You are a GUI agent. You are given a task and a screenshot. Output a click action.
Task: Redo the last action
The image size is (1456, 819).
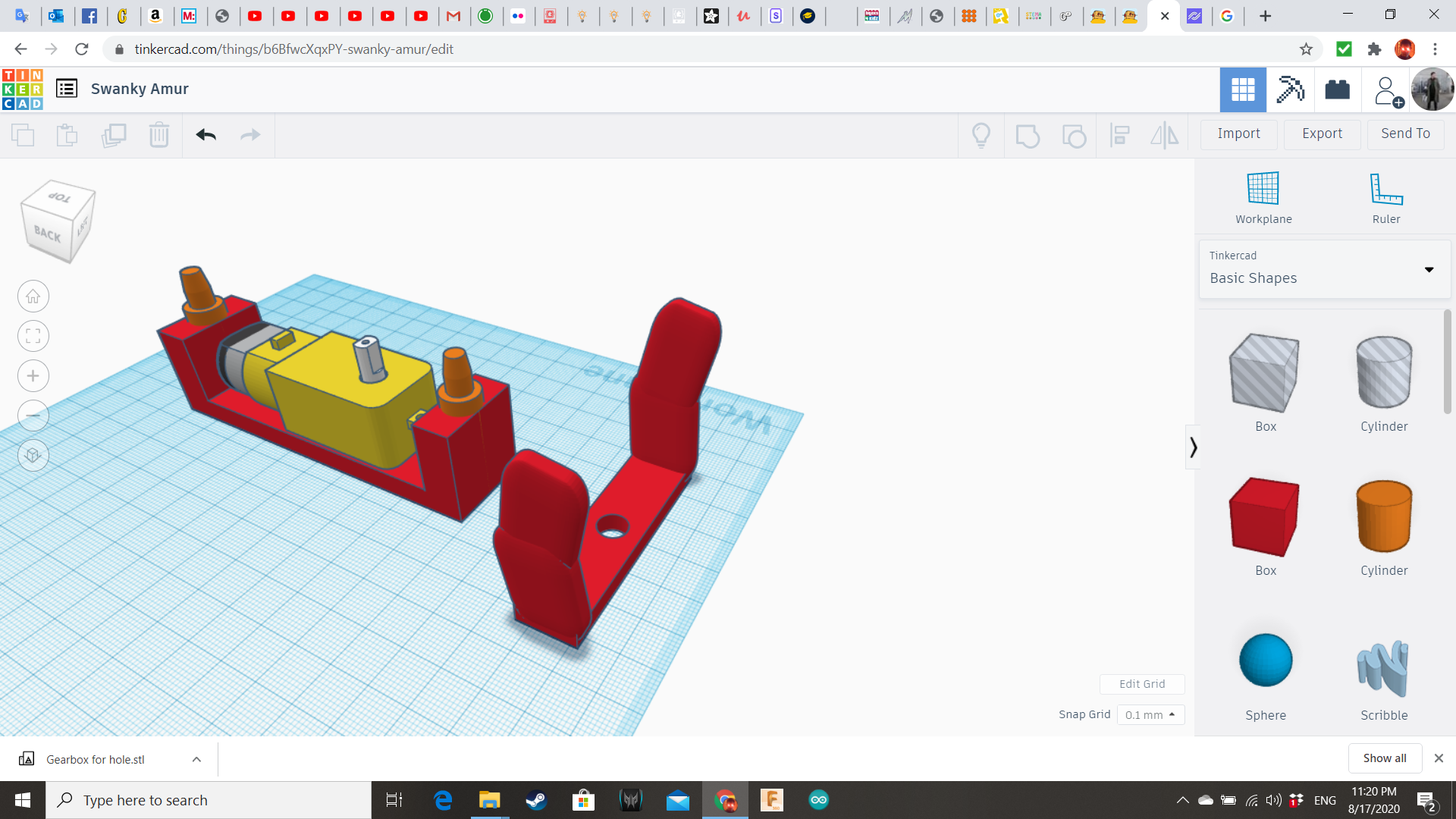(x=250, y=135)
